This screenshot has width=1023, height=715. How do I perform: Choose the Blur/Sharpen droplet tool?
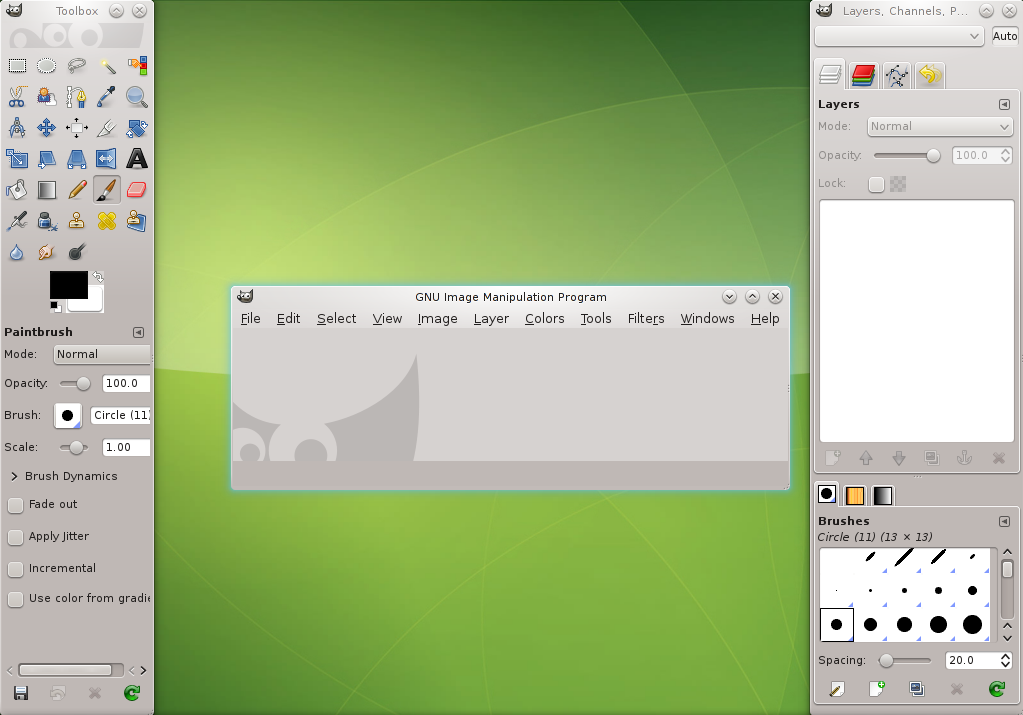pos(17,252)
